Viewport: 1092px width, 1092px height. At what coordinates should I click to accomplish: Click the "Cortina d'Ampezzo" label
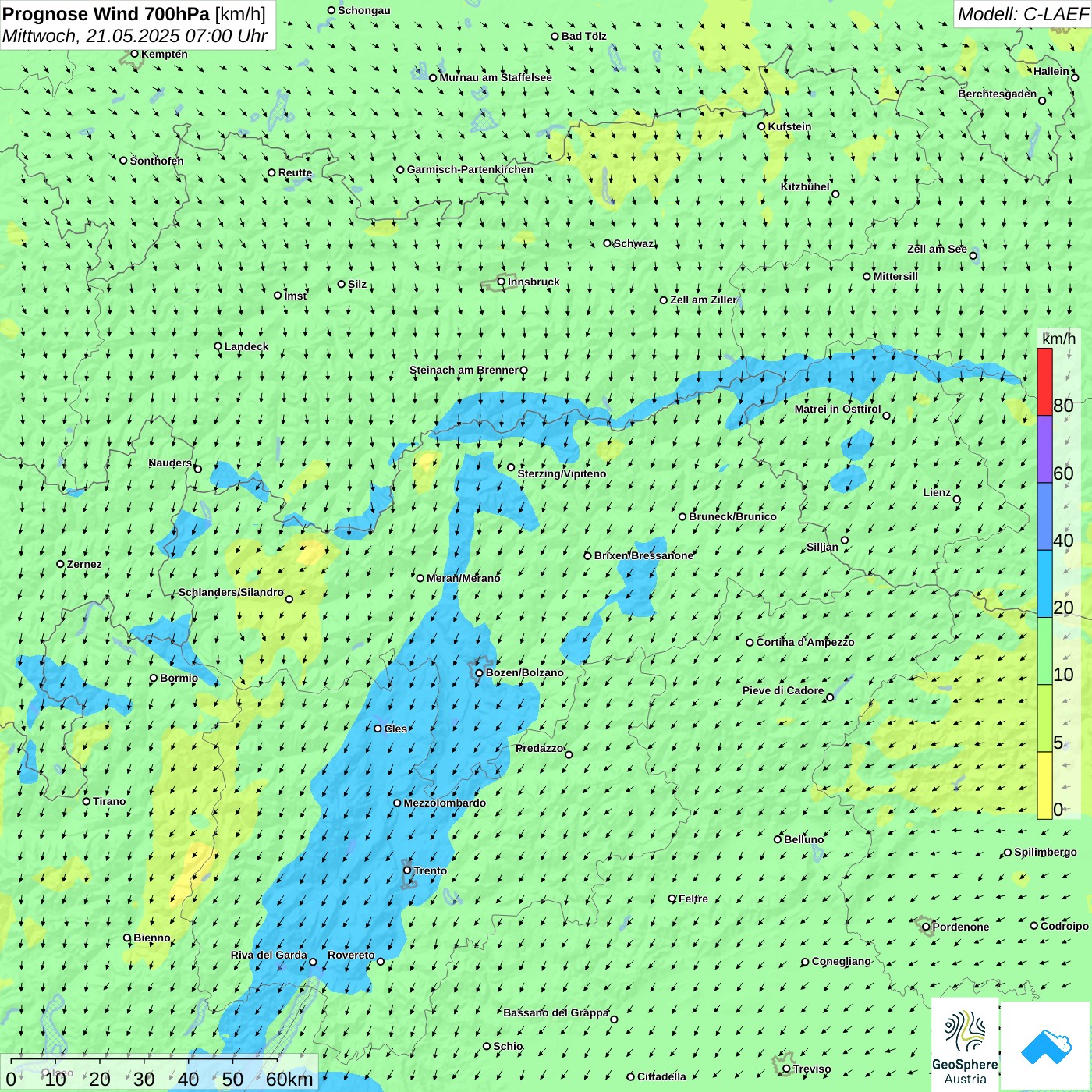point(805,642)
